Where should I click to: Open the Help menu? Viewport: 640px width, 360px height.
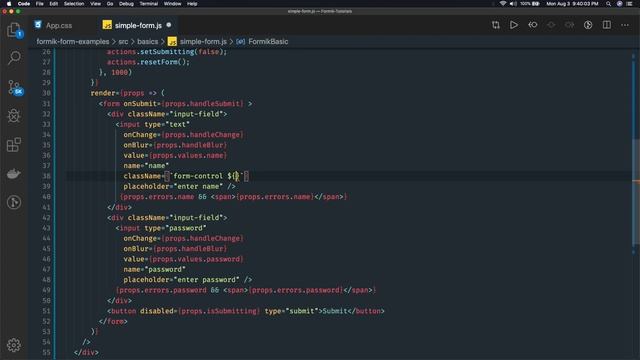tap(192, 4)
